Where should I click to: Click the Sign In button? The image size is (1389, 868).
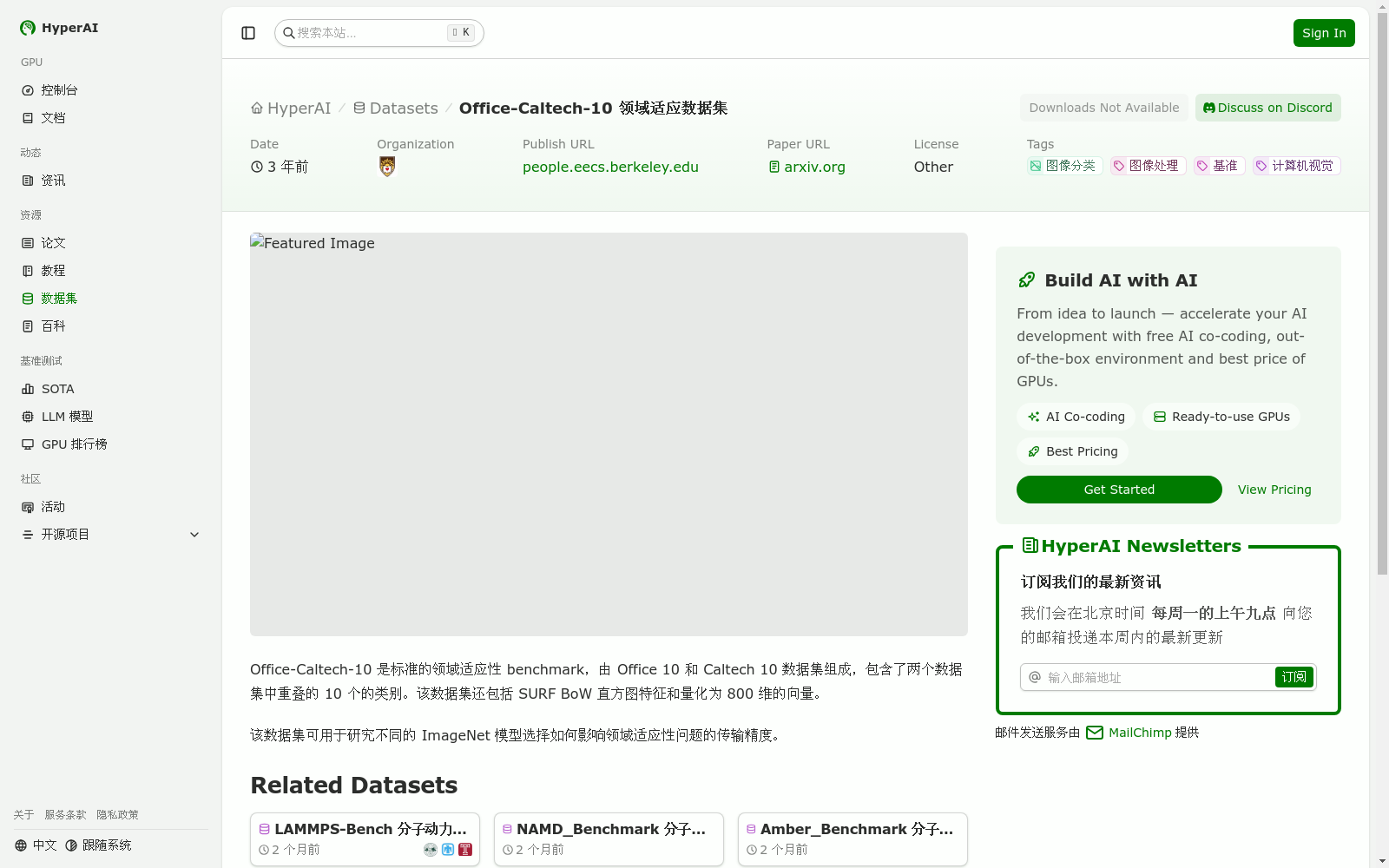tap(1324, 33)
